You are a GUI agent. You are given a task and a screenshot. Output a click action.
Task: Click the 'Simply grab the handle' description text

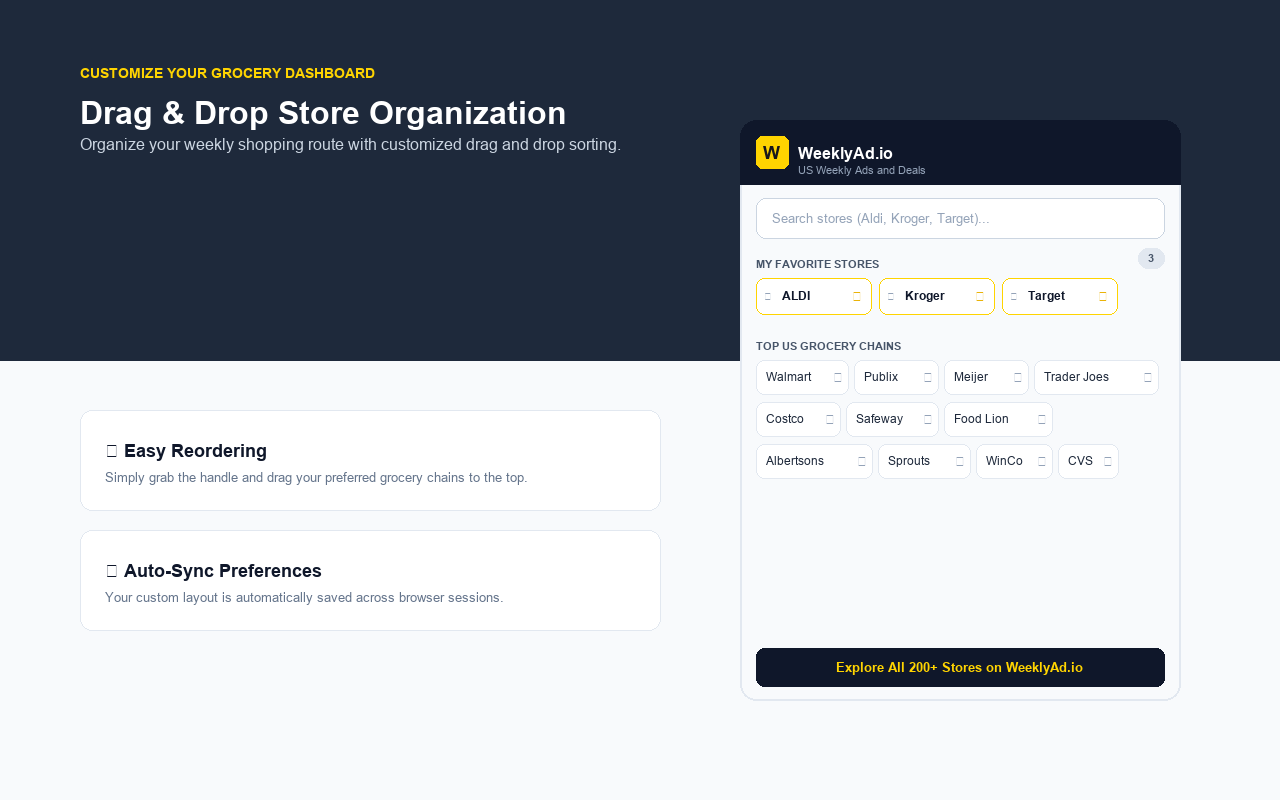tap(316, 478)
